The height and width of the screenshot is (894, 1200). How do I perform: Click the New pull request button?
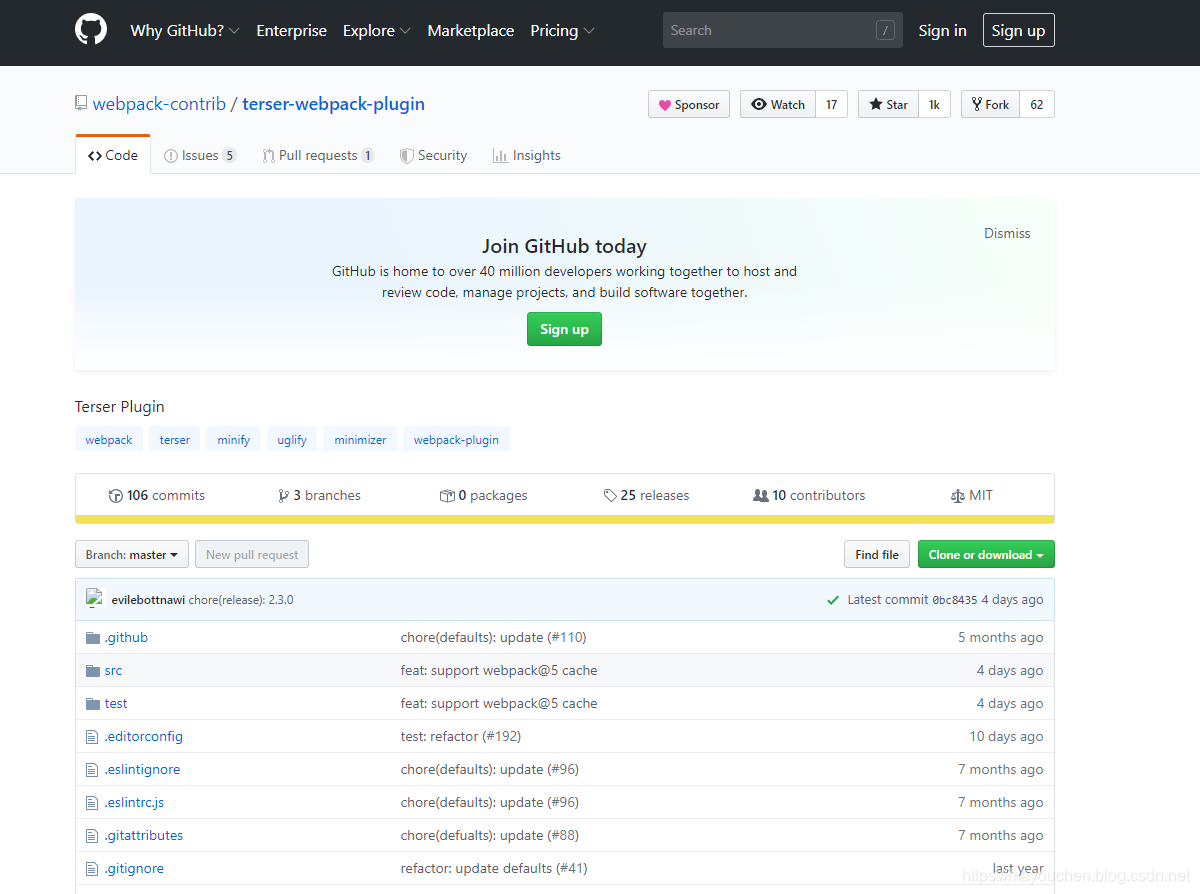click(x=252, y=554)
